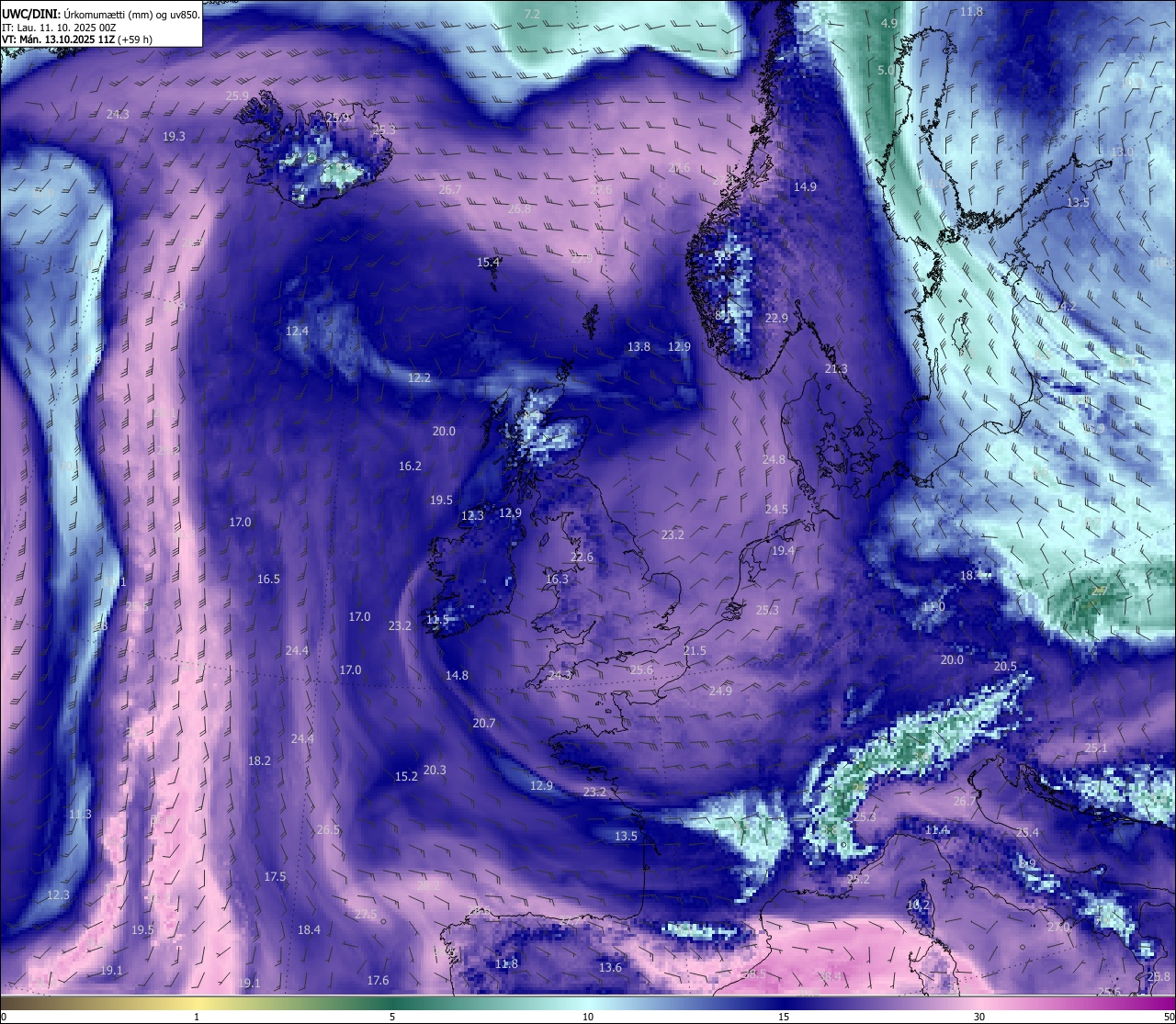Click the 20.7 value label
1176x1024 pixels.
[484, 723]
